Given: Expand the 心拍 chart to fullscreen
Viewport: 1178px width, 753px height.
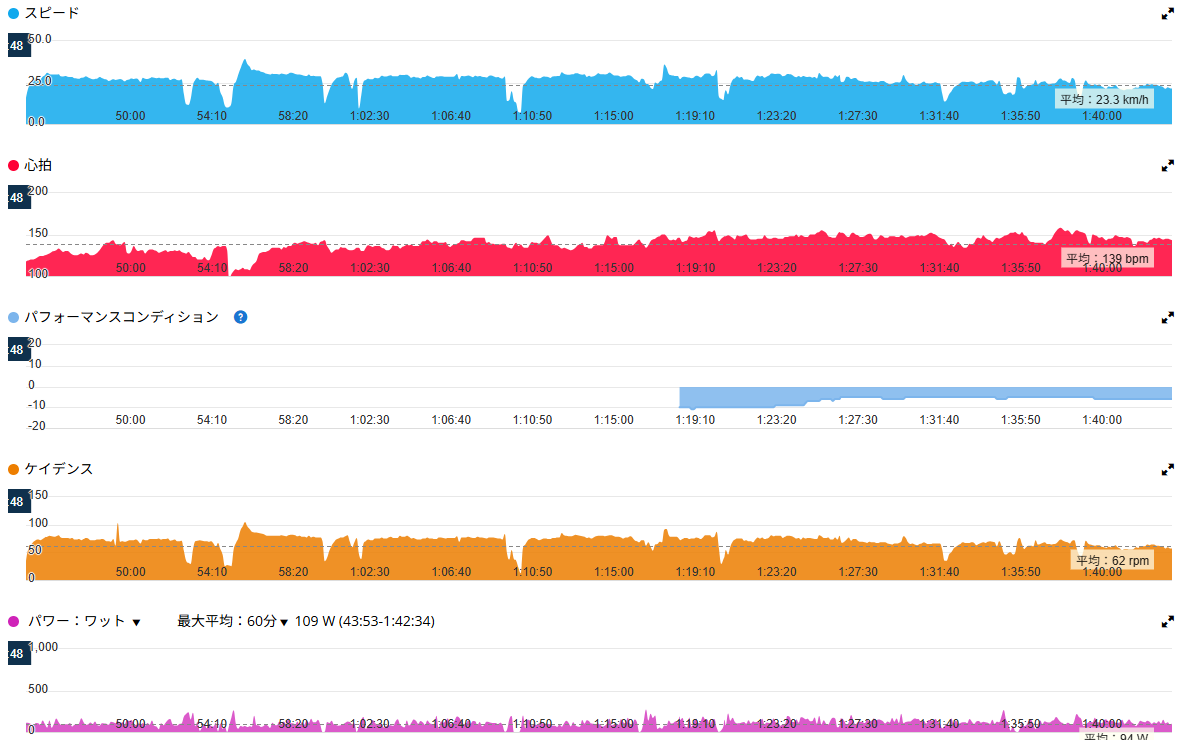Looking at the screenshot, I should pos(1166,166).
